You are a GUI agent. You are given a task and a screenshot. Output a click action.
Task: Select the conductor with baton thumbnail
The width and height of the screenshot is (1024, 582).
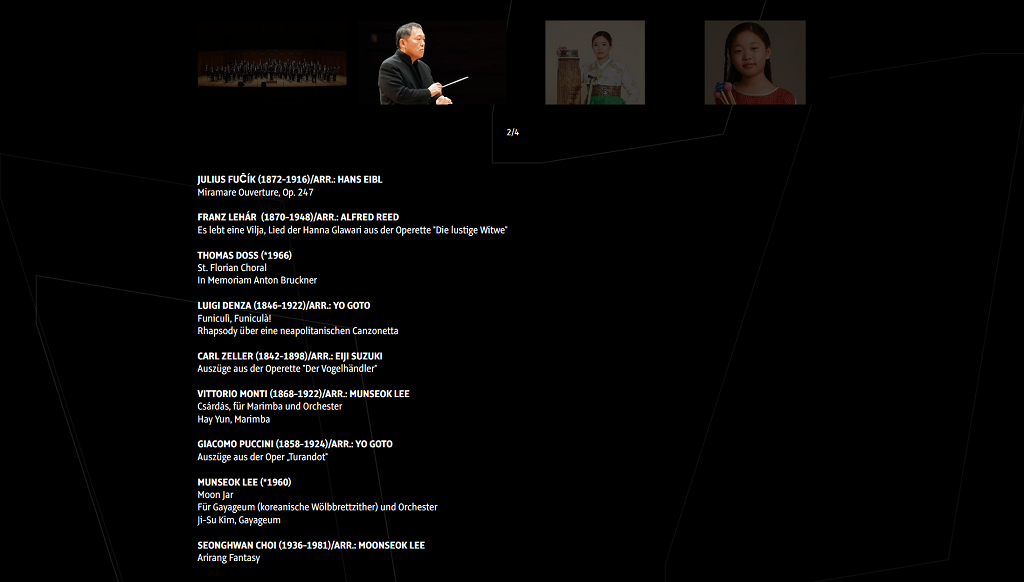point(431,63)
